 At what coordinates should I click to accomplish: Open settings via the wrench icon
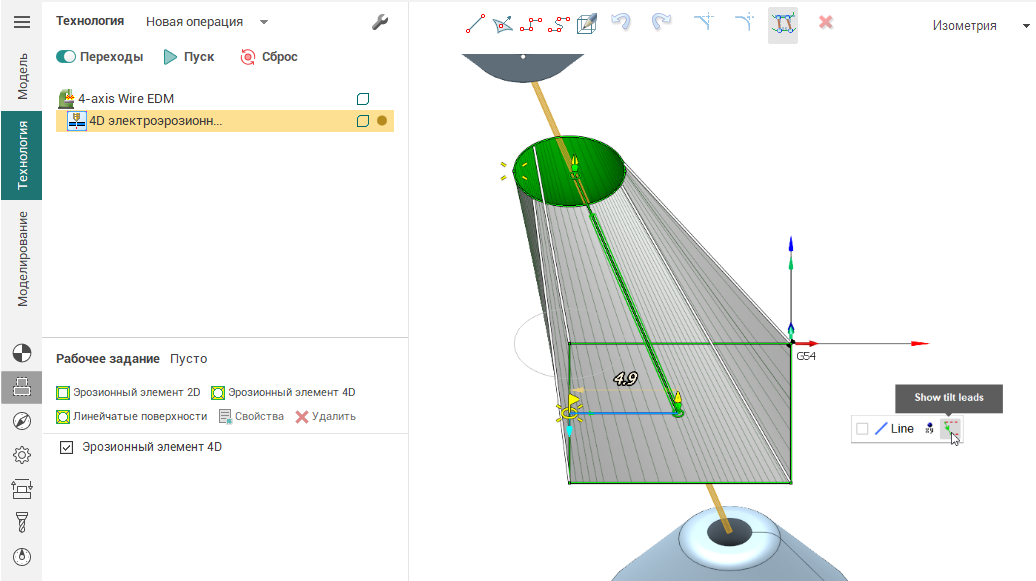tap(380, 22)
